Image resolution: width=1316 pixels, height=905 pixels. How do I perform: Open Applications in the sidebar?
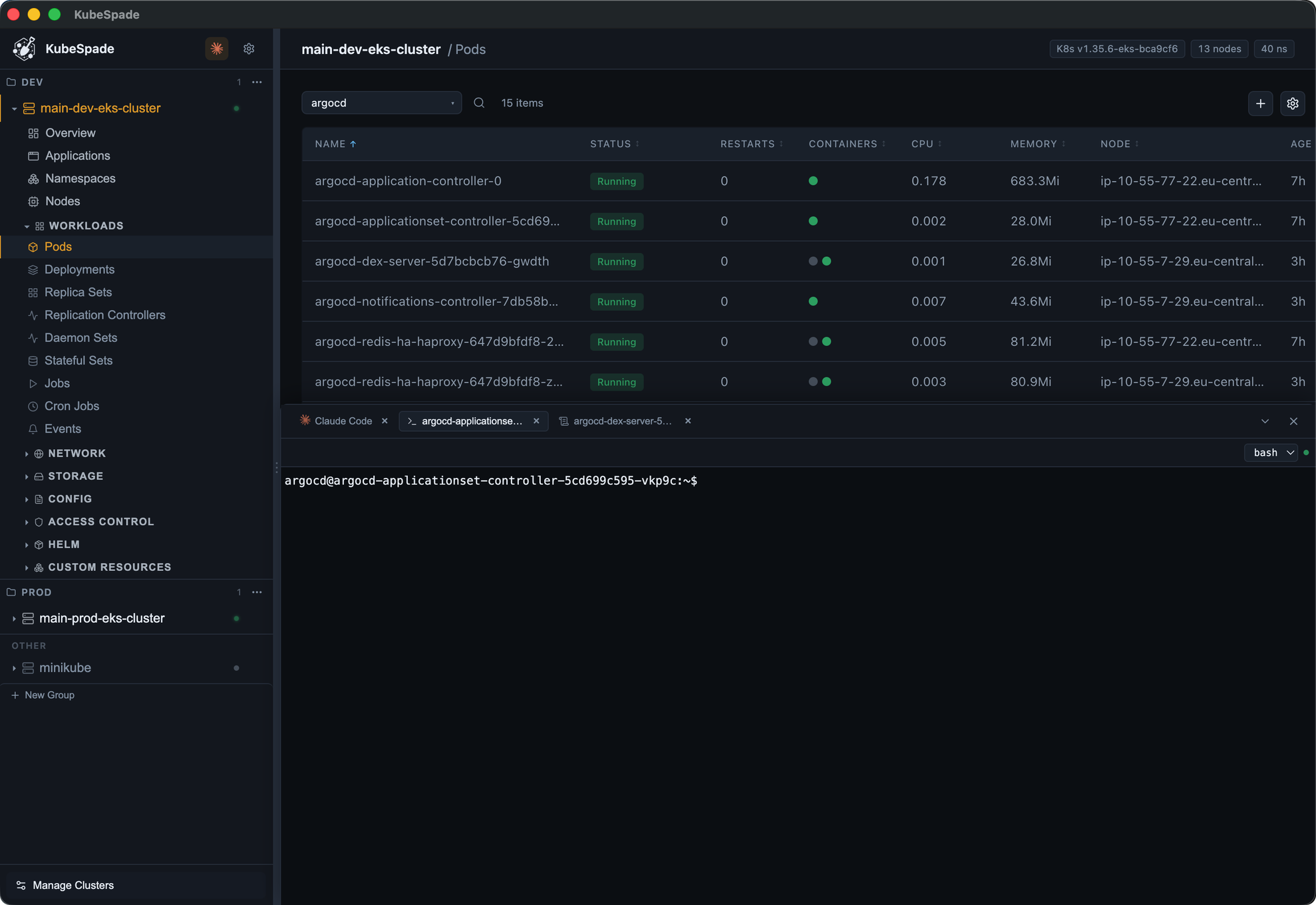pos(77,156)
